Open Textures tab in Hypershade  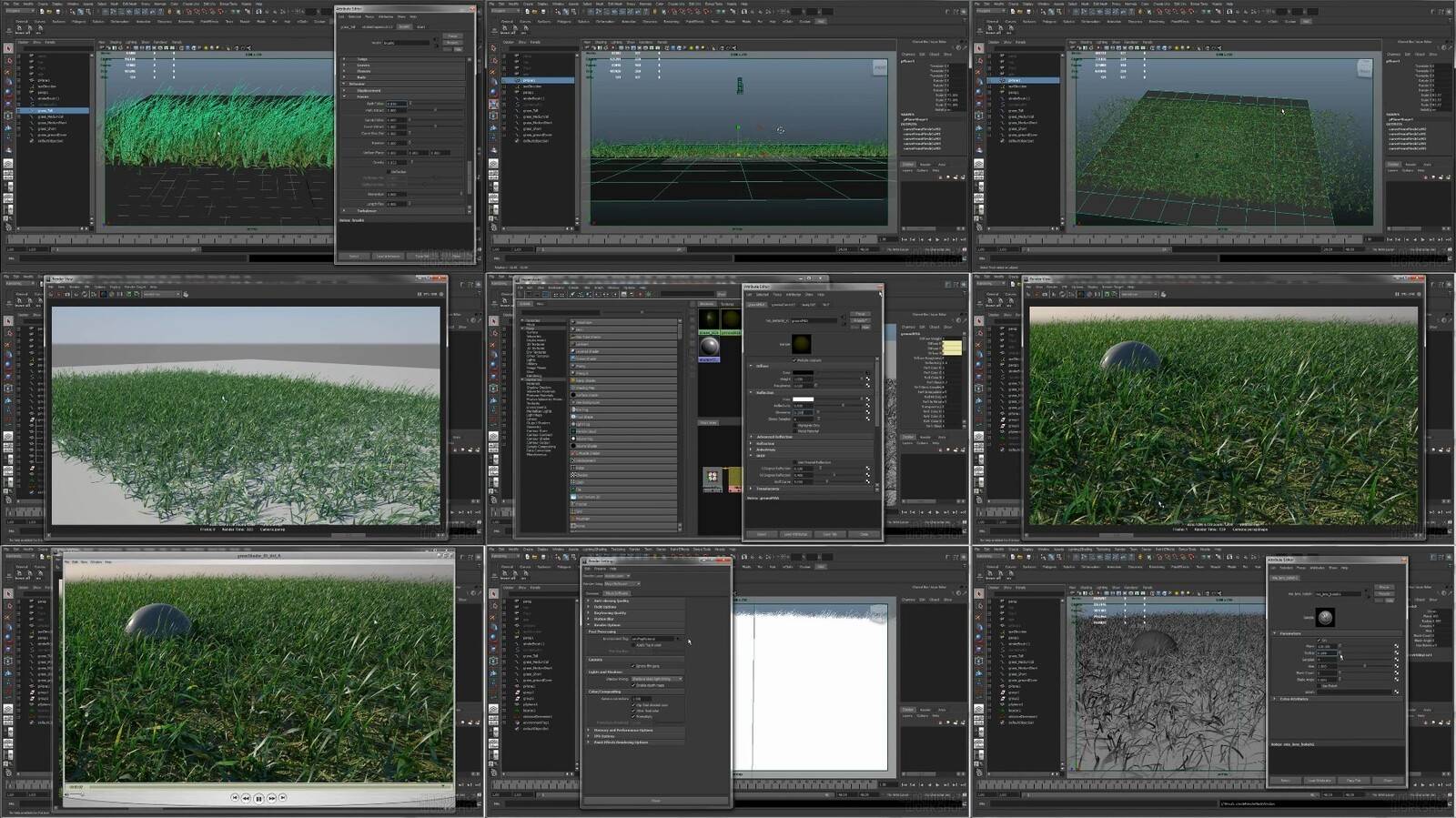coord(727,304)
